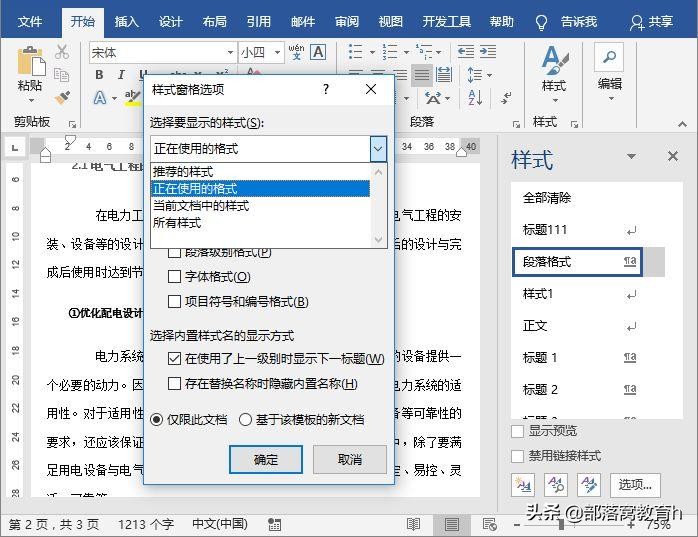Image resolution: width=698 pixels, height=537 pixels.
Task: Switch to the 开发工具 tab
Action: pos(446,21)
